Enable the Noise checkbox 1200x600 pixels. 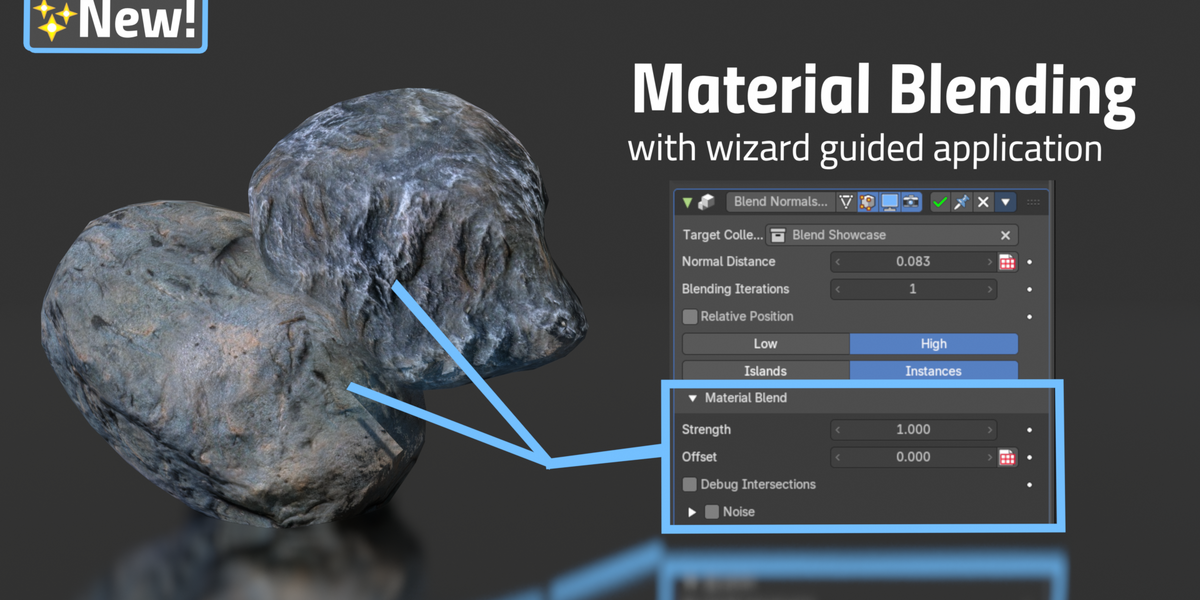pos(712,512)
